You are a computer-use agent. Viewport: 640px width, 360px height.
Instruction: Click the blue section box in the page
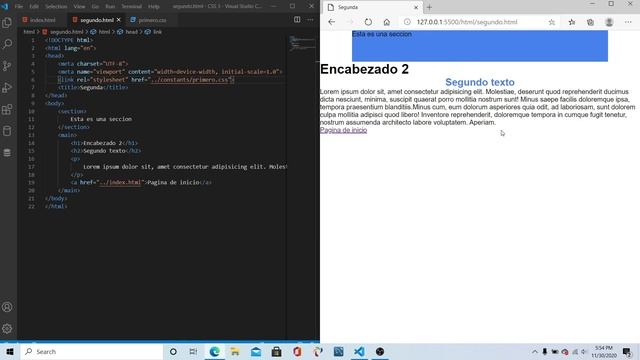(480, 46)
